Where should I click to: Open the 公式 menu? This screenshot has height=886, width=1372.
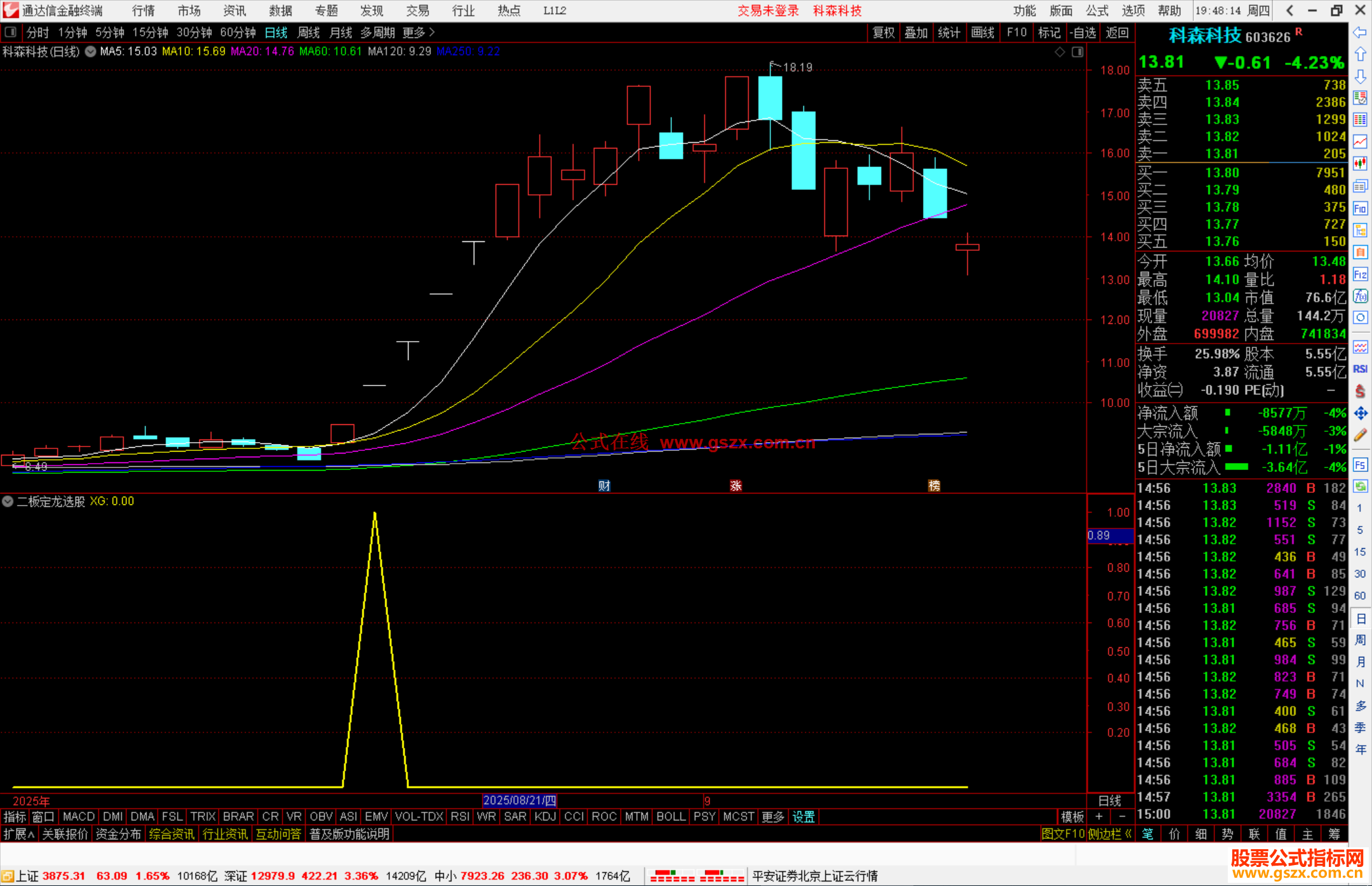[x=1097, y=10]
